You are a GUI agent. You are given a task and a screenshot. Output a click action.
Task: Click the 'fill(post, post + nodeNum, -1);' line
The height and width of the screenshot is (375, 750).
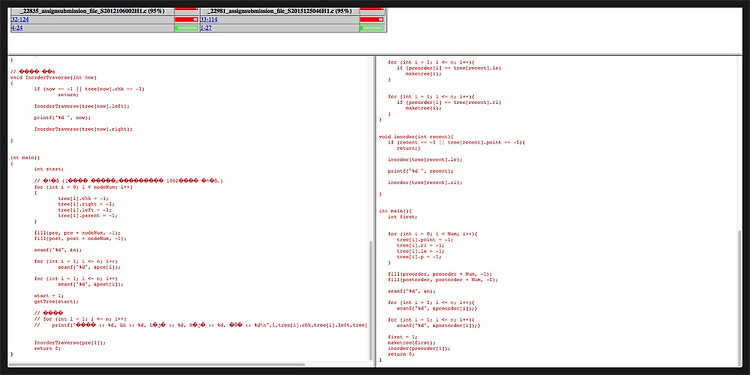(x=80, y=238)
